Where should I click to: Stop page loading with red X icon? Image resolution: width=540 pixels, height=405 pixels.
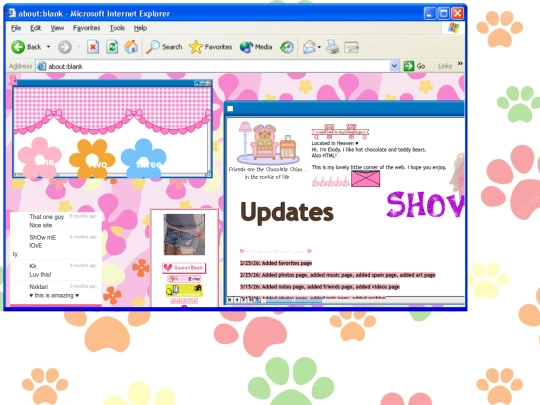tap(93, 47)
